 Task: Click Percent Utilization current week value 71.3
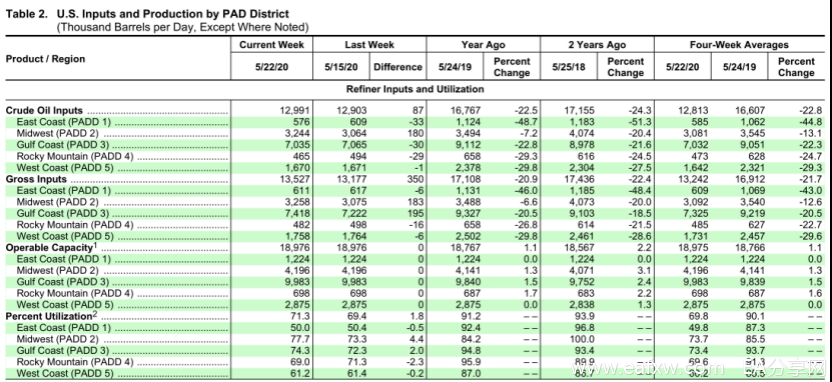(x=300, y=316)
